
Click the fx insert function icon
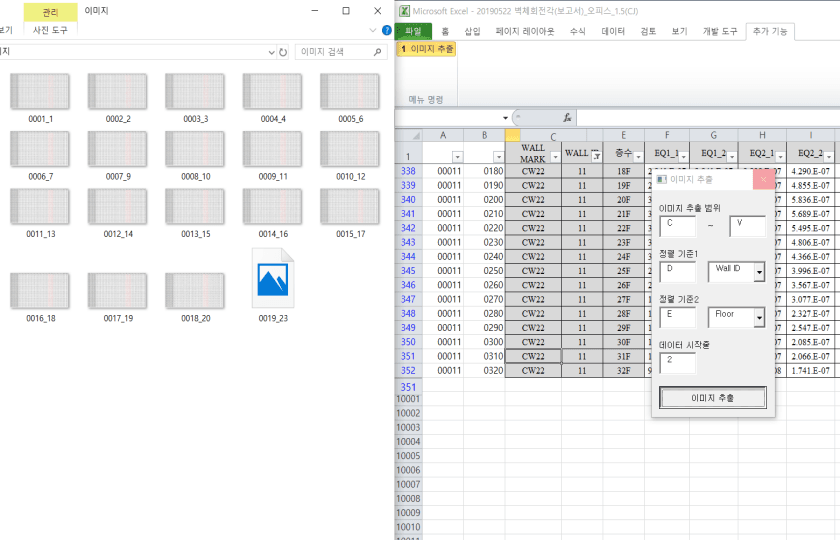point(567,117)
